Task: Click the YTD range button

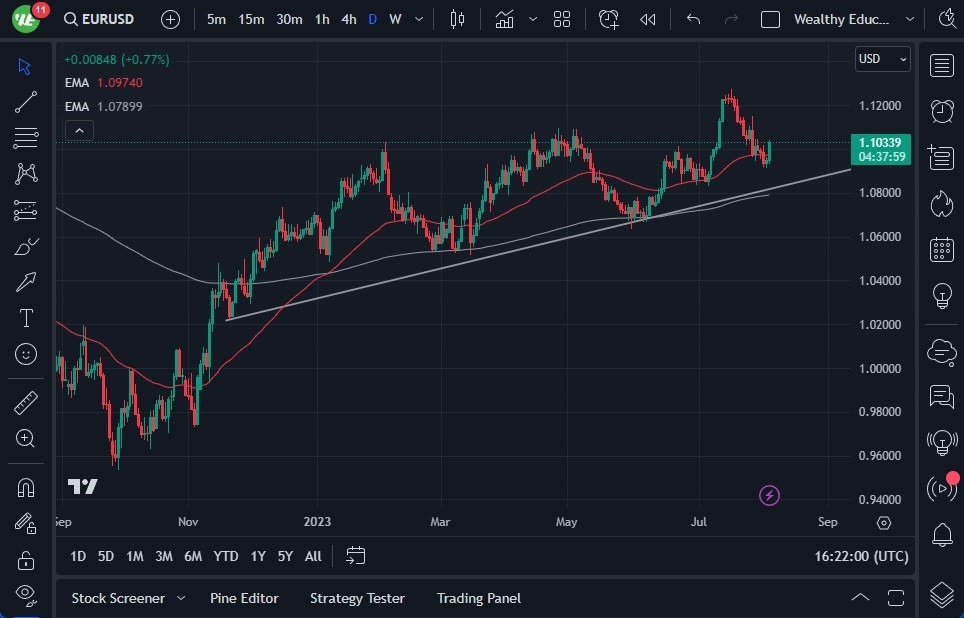Action: pos(225,556)
